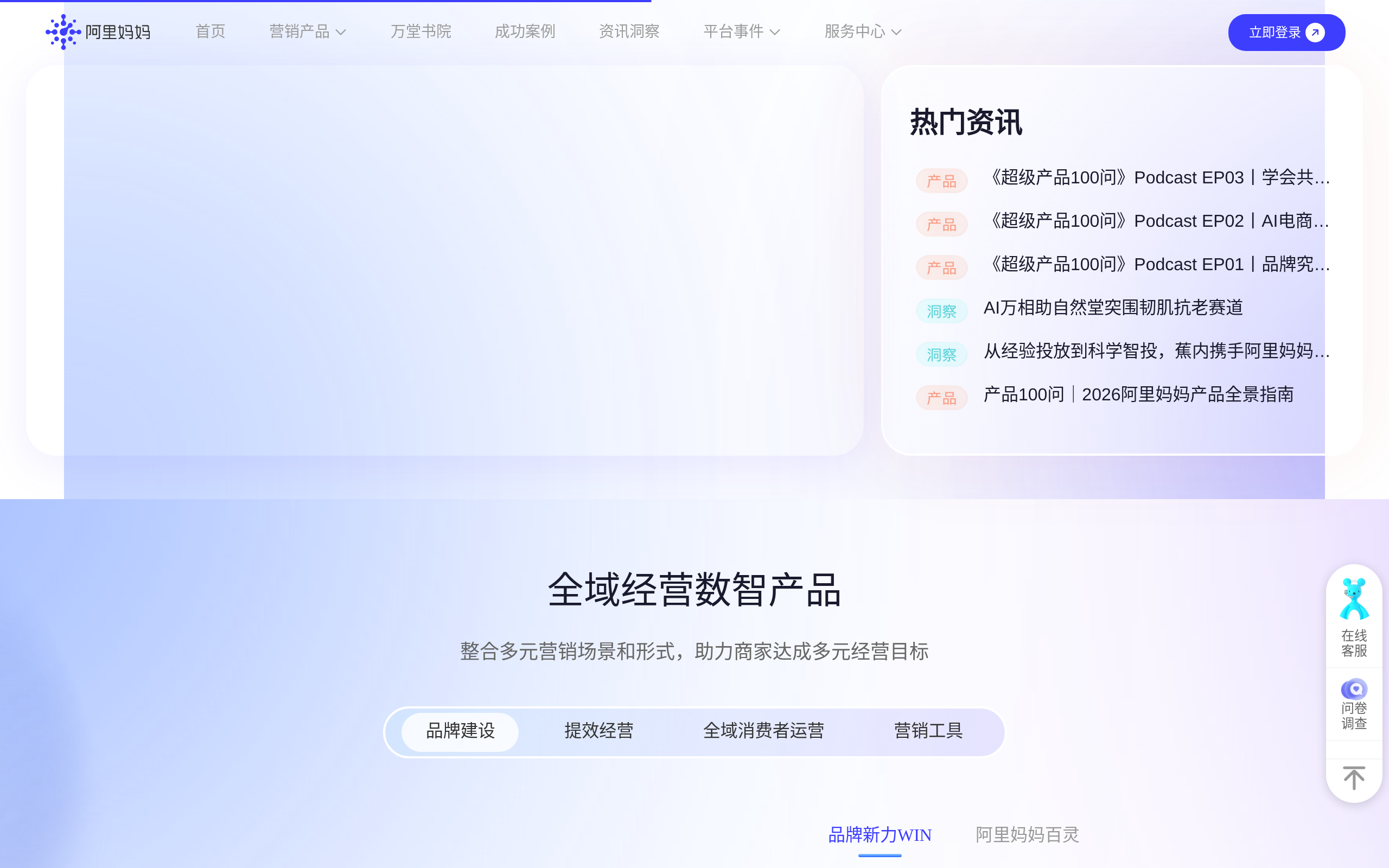
Task: Click the 在线客服 label
Action: click(1354, 643)
